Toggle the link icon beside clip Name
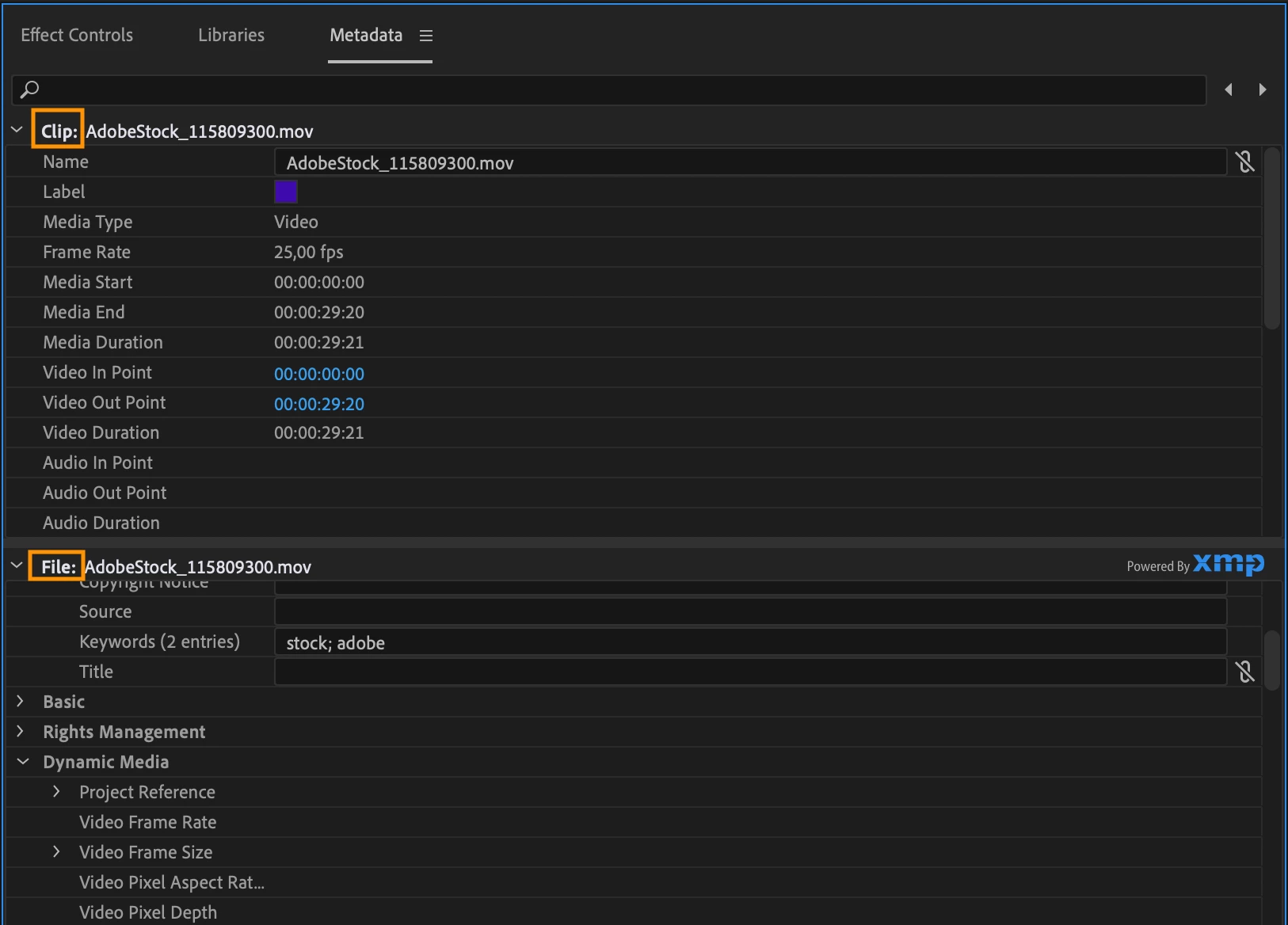1288x925 pixels. (1245, 162)
